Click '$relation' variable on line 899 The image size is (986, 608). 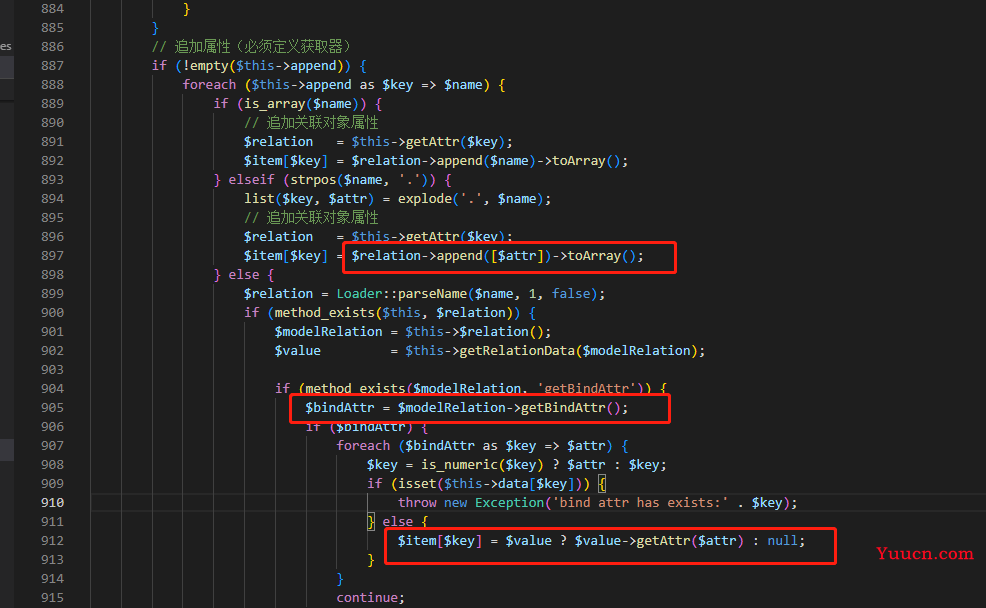tap(279, 294)
